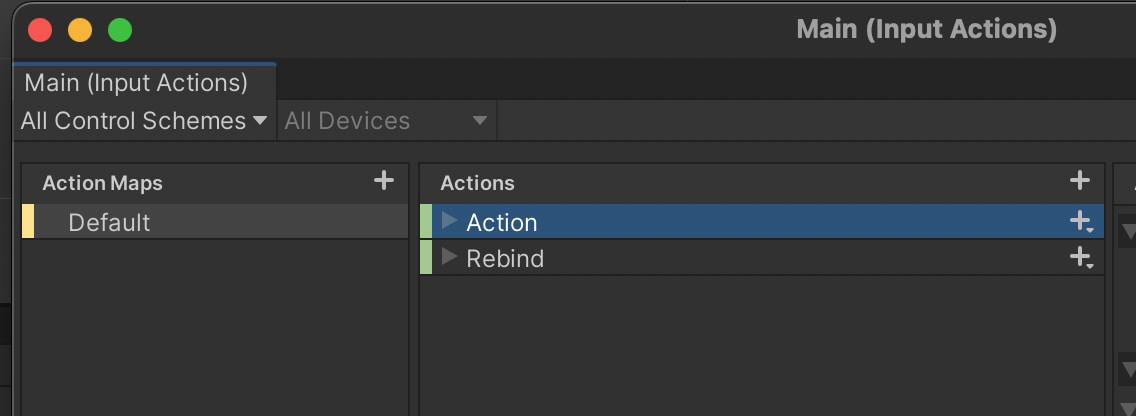The width and height of the screenshot is (1136, 416).
Task: Click the yellow bar beside Default
Action: (28, 222)
